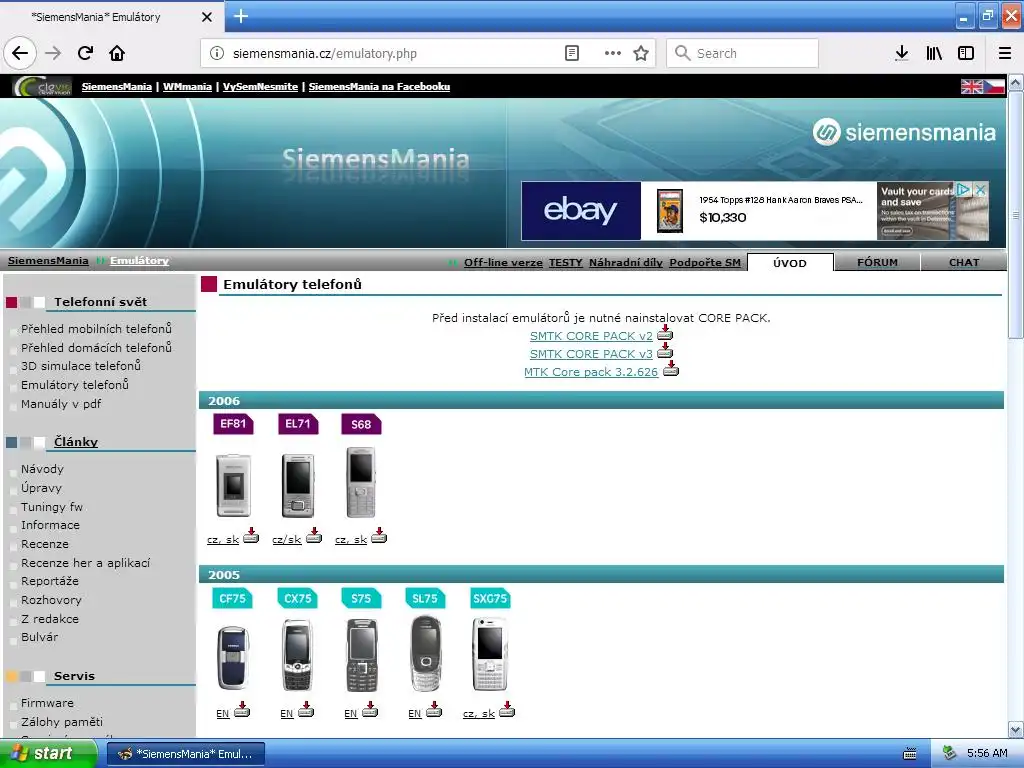Select SiemensMania Emul taskbar window button
The height and width of the screenshot is (768, 1024).
click(185, 754)
